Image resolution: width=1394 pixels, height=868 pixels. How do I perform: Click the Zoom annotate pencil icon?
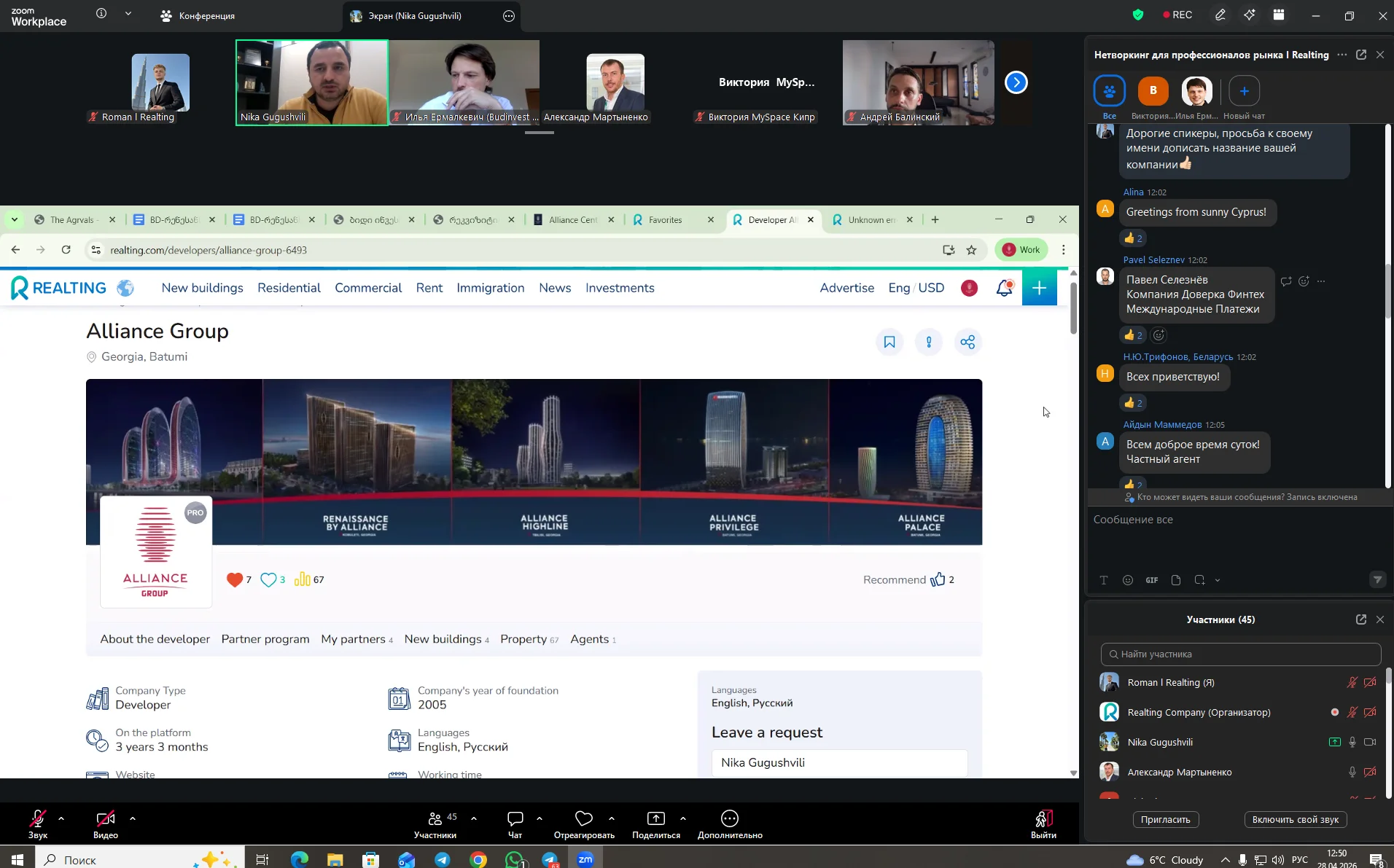tap(1220, 15)
